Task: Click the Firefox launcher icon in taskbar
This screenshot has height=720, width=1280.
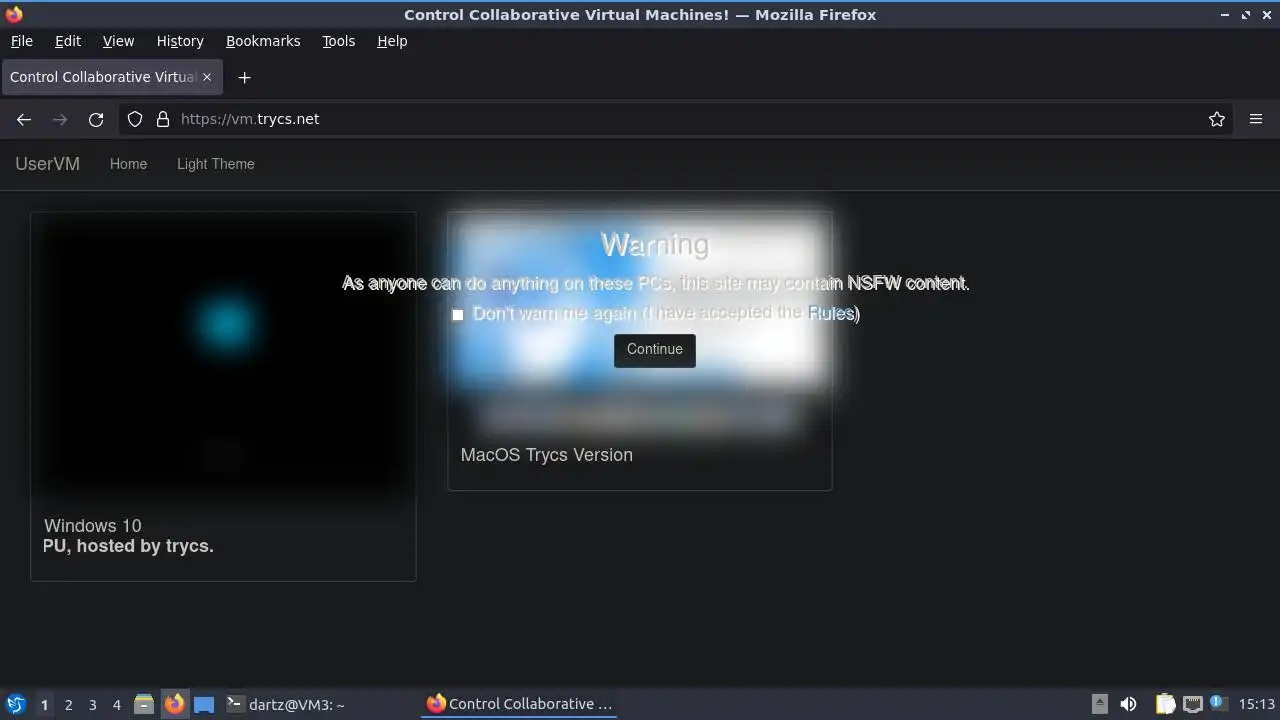Action: 175,704
